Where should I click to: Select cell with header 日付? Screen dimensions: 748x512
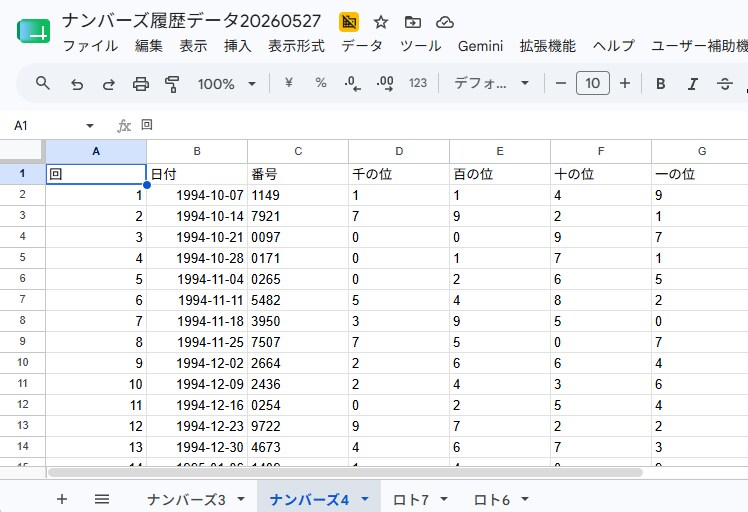point(197,174)
